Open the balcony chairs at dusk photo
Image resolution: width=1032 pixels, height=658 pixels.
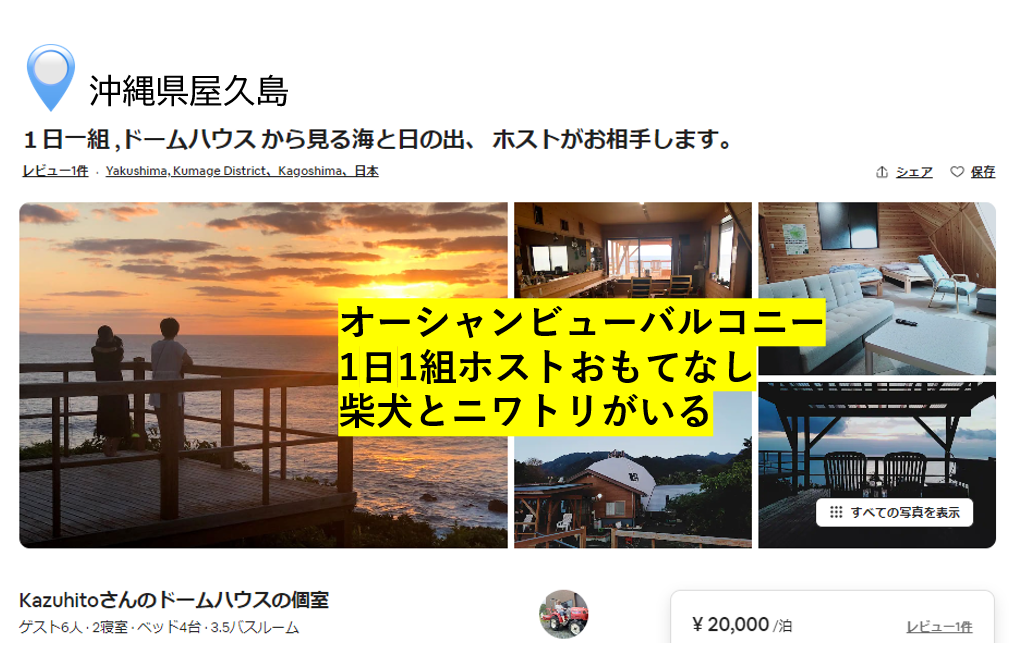tap(877, 447)
